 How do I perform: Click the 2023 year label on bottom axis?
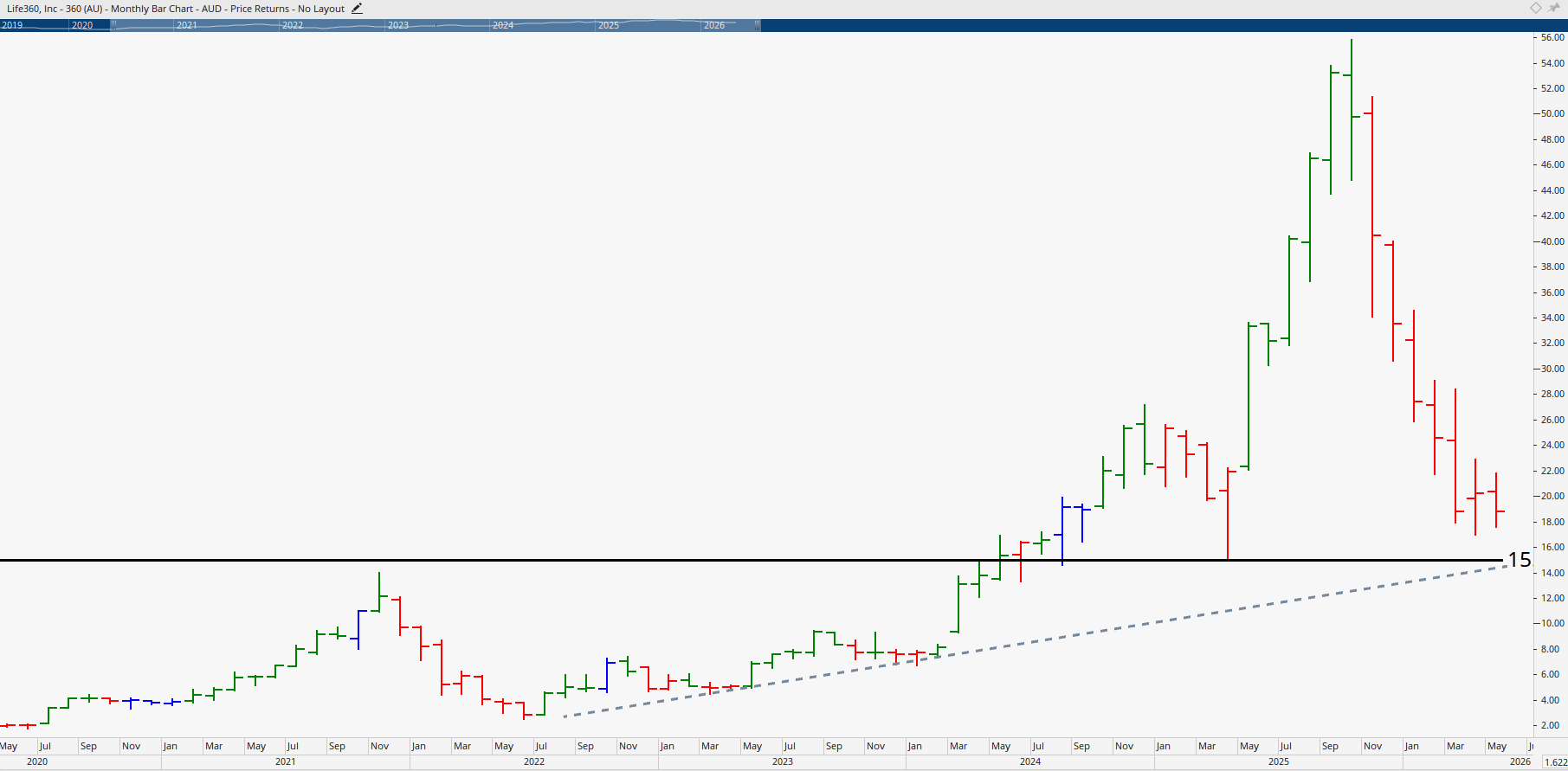(783, 761)
